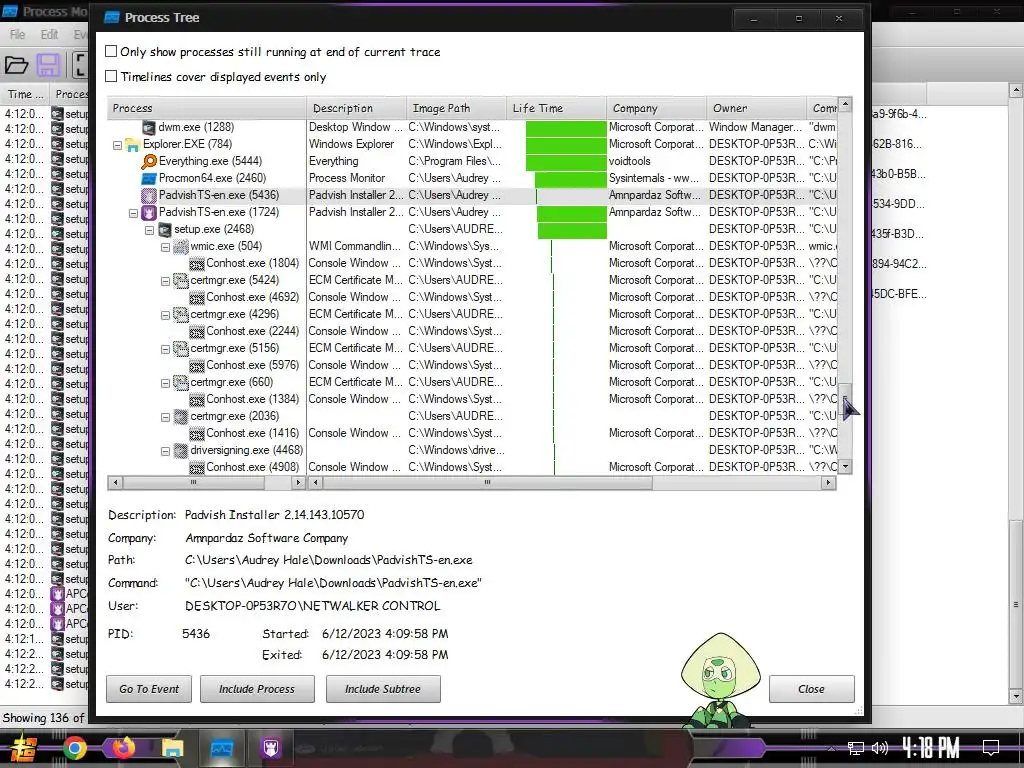The height and width of the screenshot is (768, 1024).
Task: Click Time column header in Process Monitor
Action: coord(25,94)
